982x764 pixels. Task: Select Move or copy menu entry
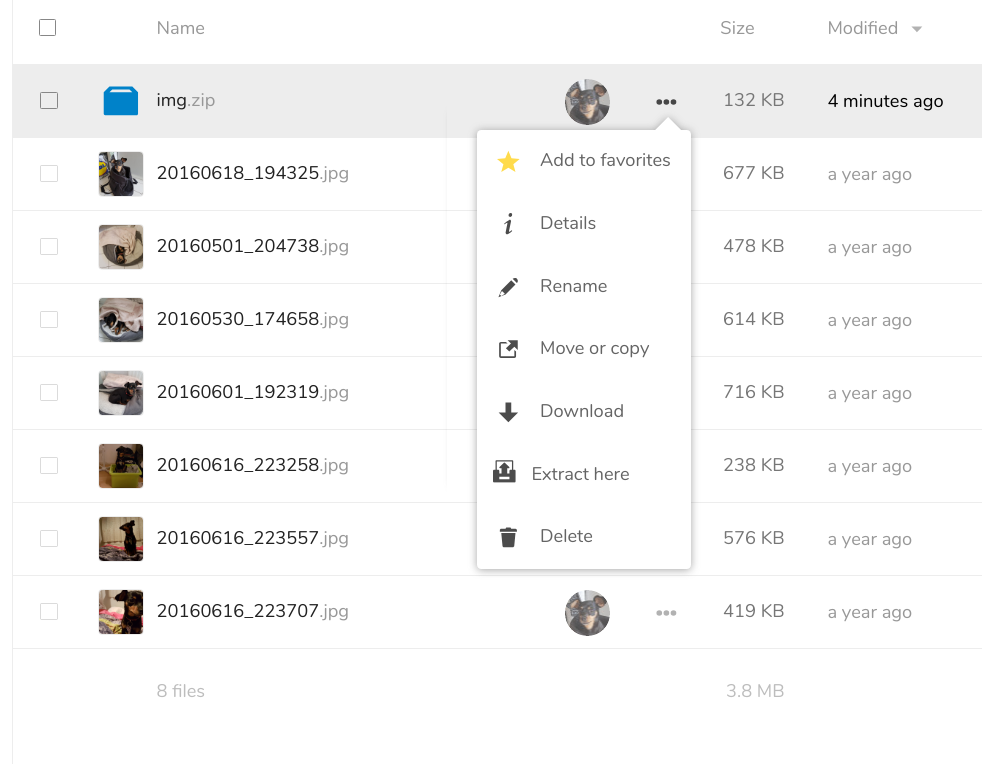point(594,348)
